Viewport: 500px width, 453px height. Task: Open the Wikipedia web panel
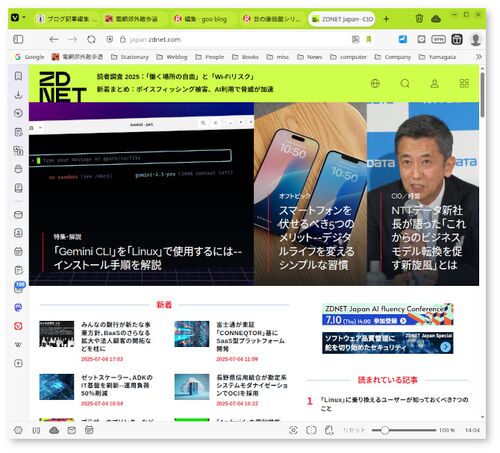pyautogui.click(x=18, y=345)
